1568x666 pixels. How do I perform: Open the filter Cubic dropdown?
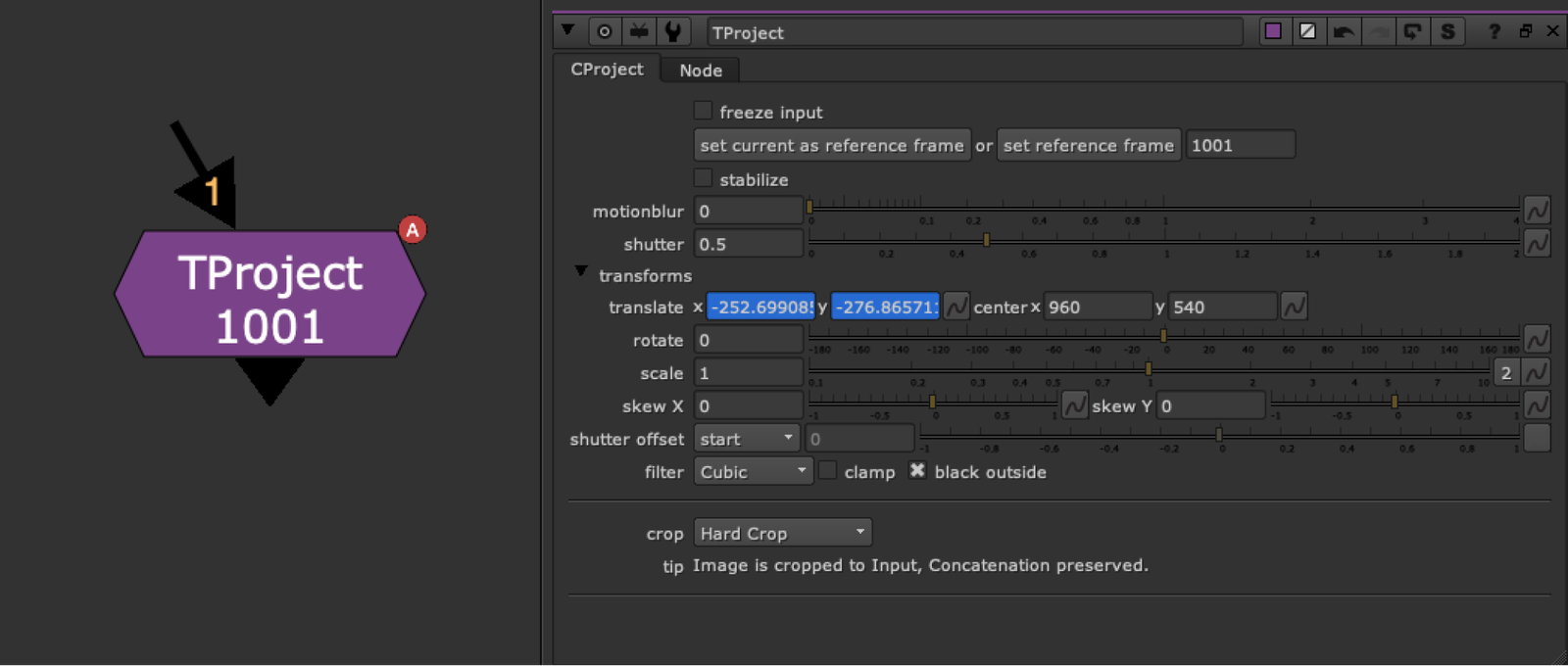[x=753, y=471]
